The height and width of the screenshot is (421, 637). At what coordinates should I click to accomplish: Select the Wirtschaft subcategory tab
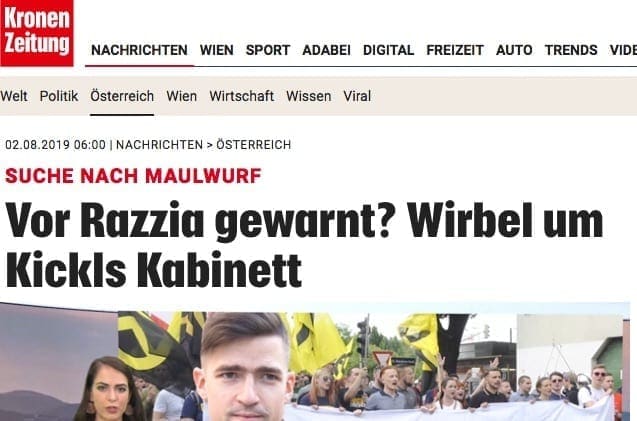(x=241, y=96)
